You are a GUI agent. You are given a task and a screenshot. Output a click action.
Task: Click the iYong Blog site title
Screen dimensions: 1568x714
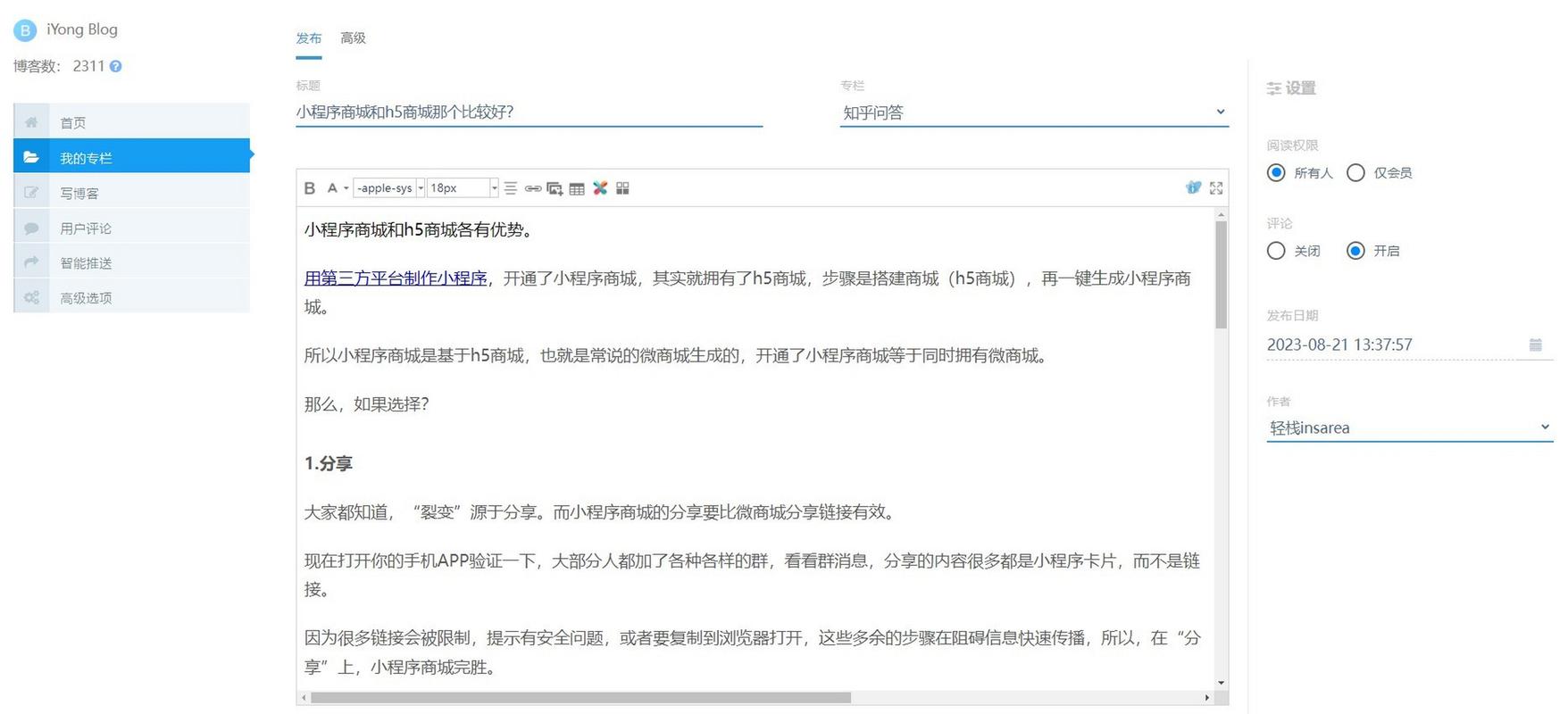pos(82,29)
